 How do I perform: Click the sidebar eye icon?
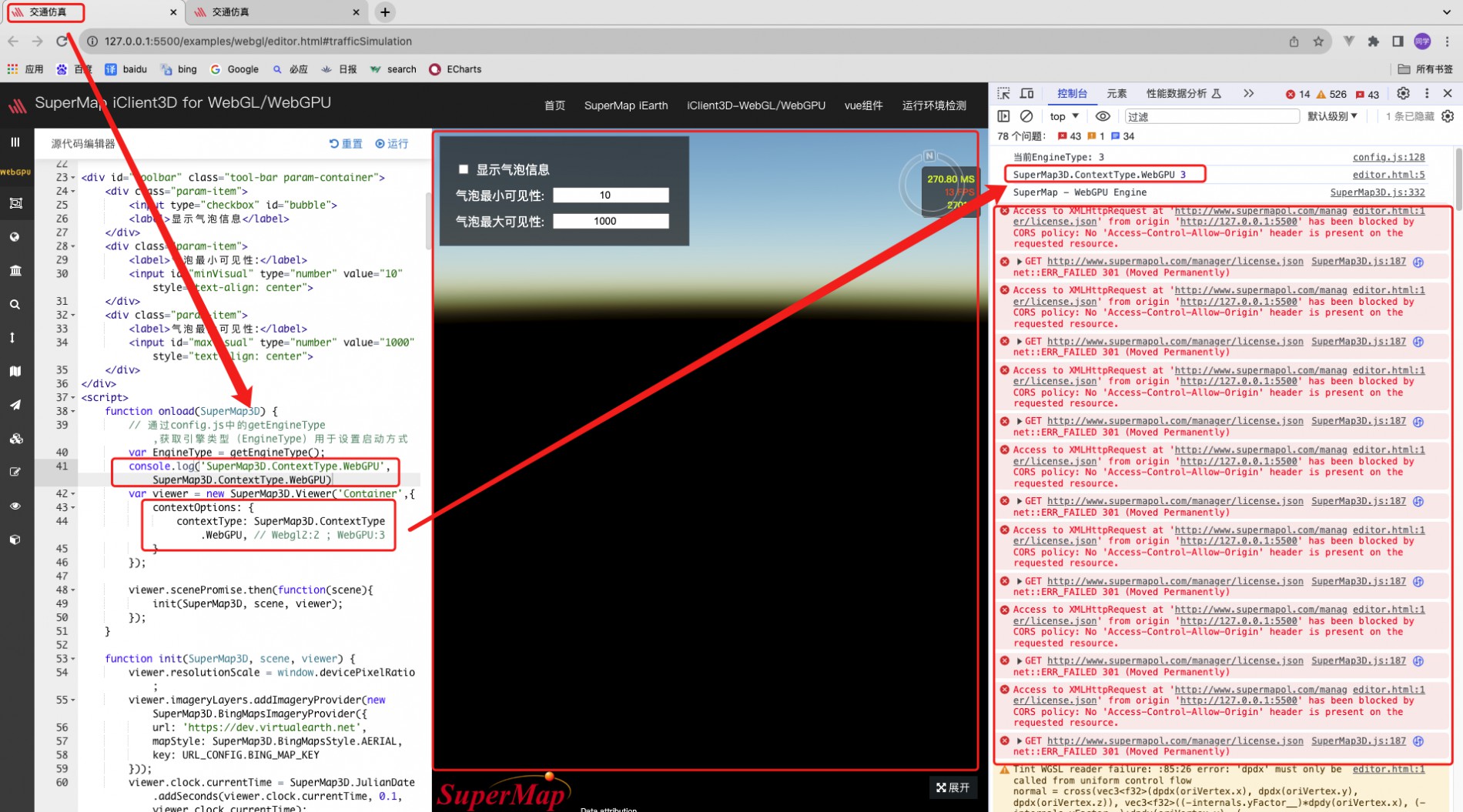(x=15, y=506)
